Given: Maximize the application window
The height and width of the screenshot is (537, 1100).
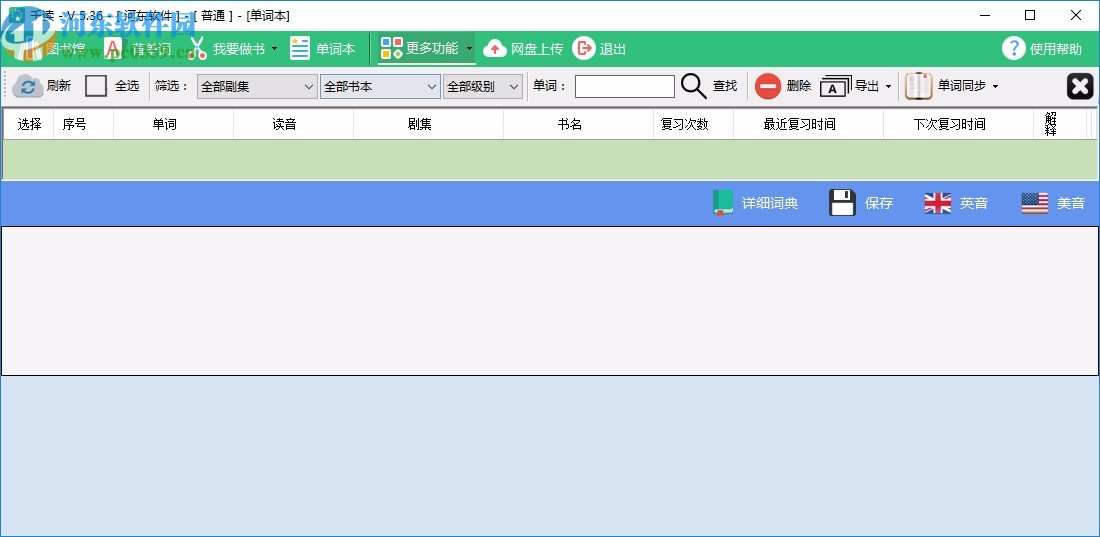Looking at the screenshot, I should [1030, 15].
